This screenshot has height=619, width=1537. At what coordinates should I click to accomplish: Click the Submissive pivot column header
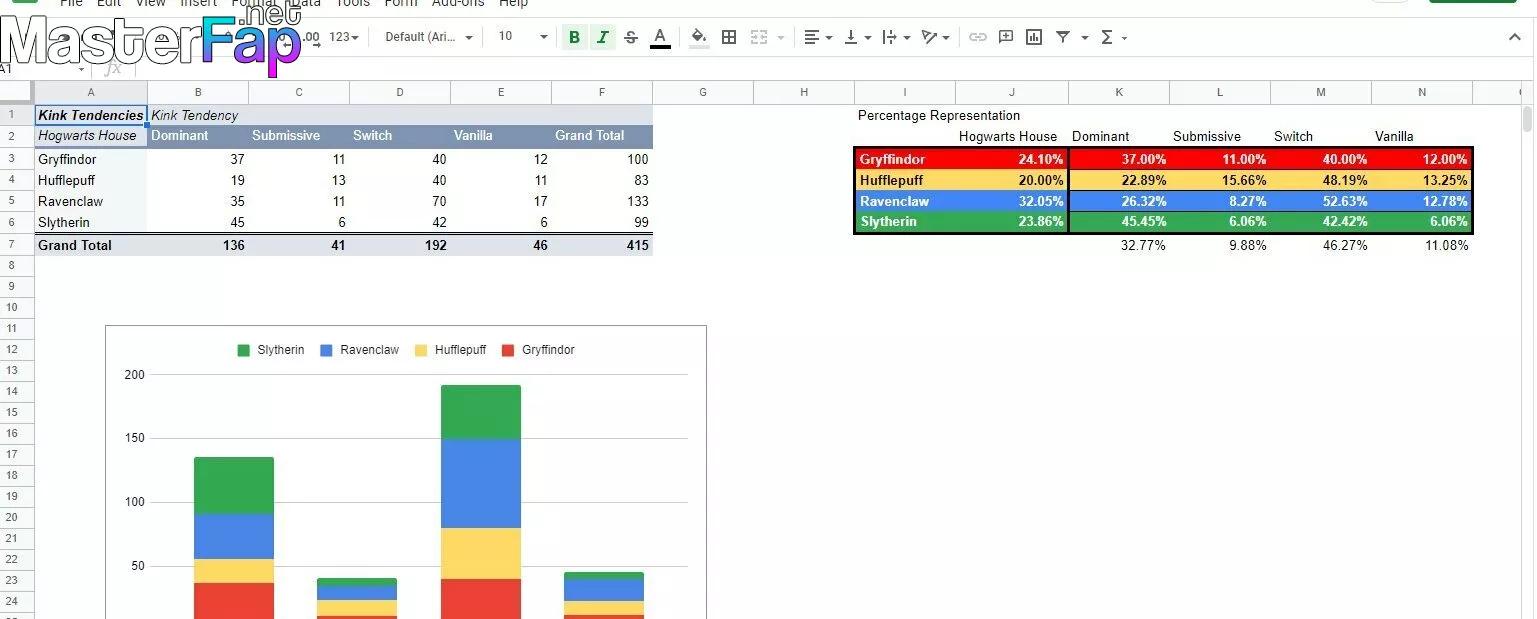click(299, 136)
